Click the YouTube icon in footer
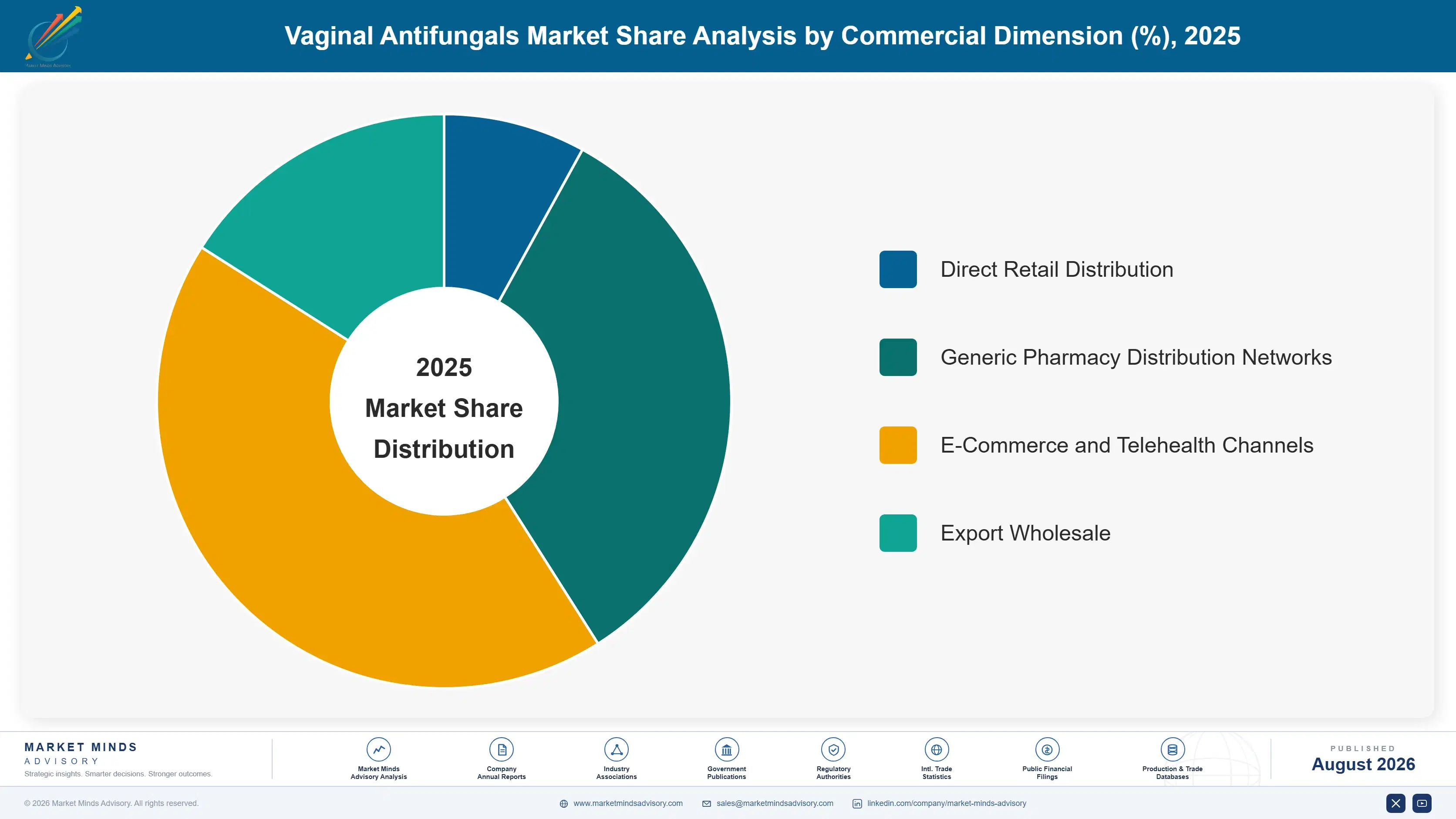This screenshot has height=819, width=1456. 1422,803
